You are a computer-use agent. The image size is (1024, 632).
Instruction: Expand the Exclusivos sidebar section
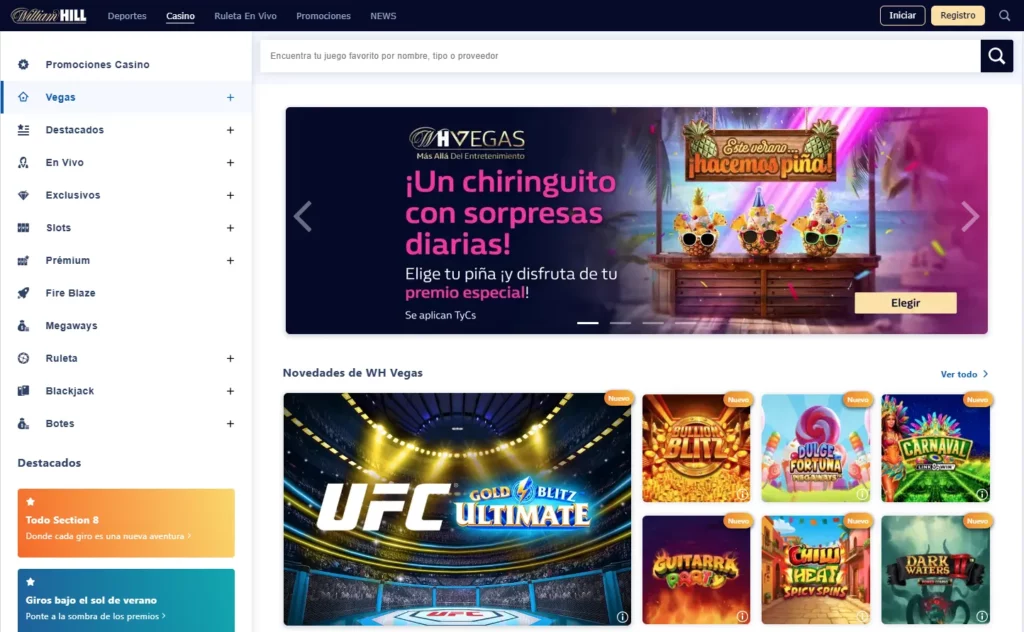(230, 195)
